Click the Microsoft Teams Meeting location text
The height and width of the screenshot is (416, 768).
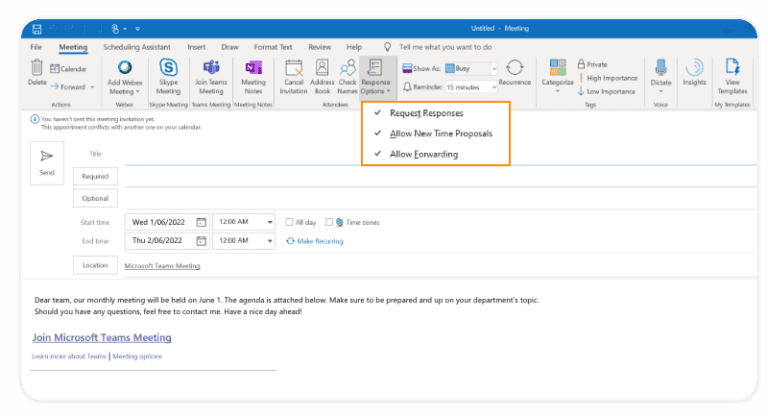[162, 266]
